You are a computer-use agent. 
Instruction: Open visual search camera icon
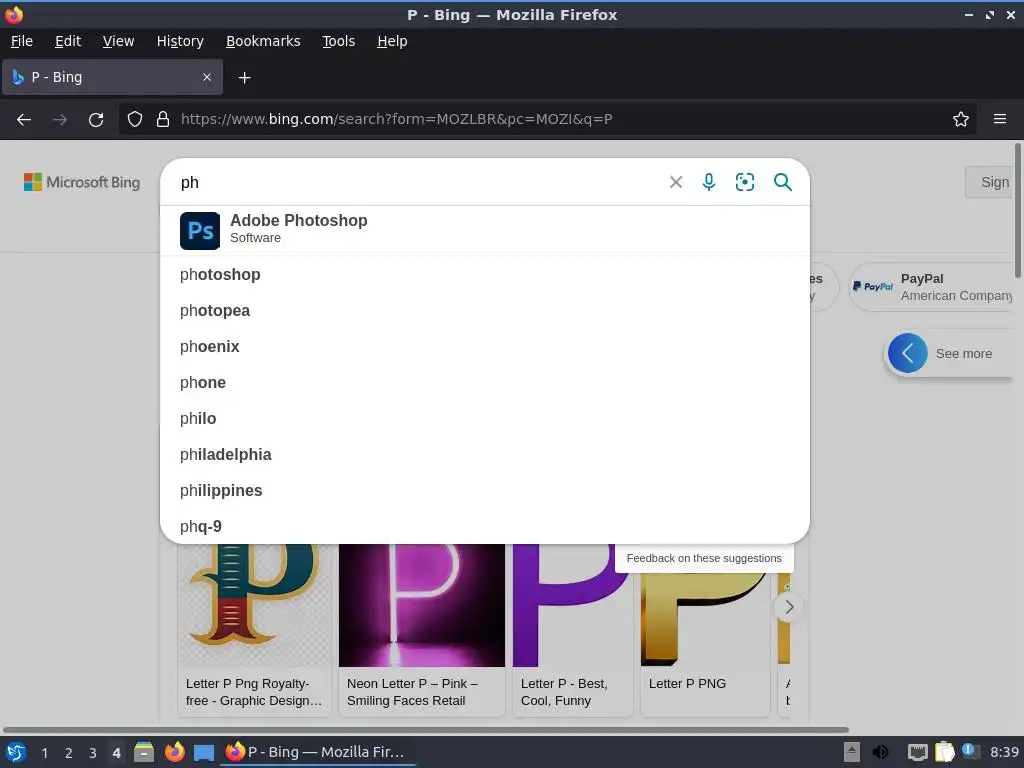tap(744, 182)
